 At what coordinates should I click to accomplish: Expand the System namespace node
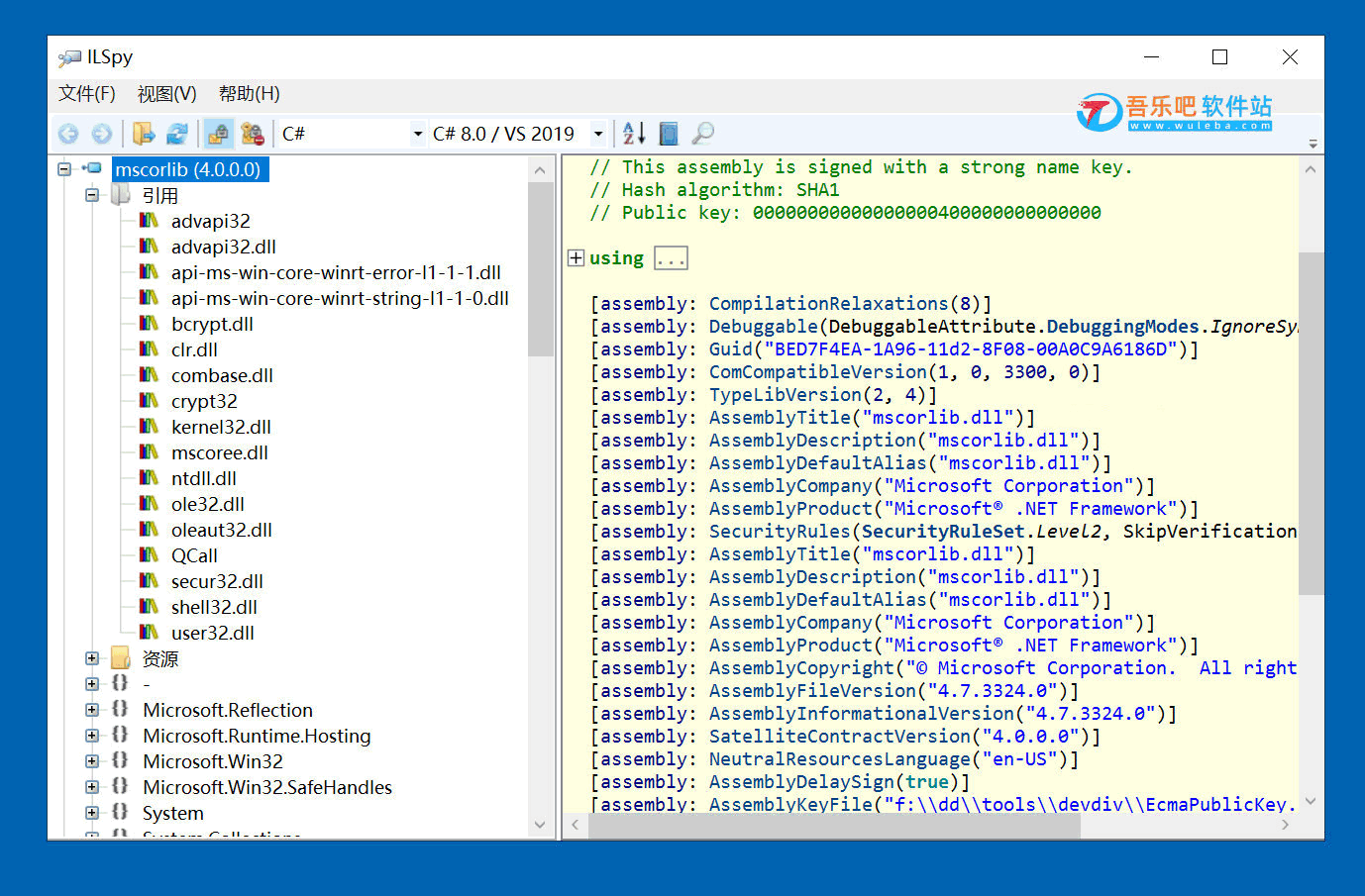(x=92, y=813)
